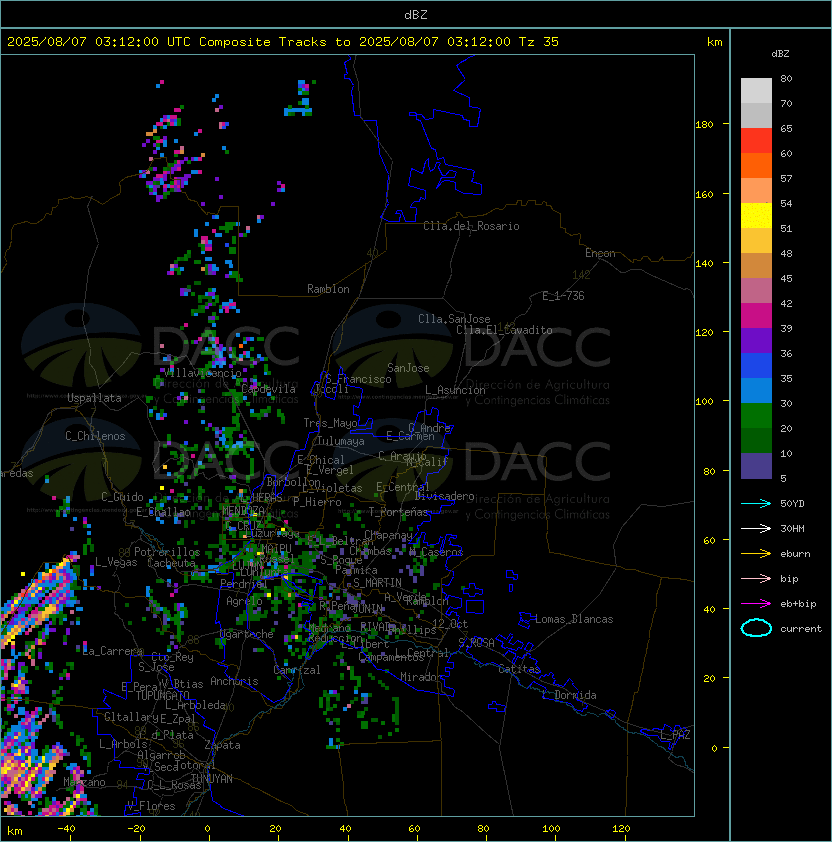Click the dBZ title at the top

[416, 14]
